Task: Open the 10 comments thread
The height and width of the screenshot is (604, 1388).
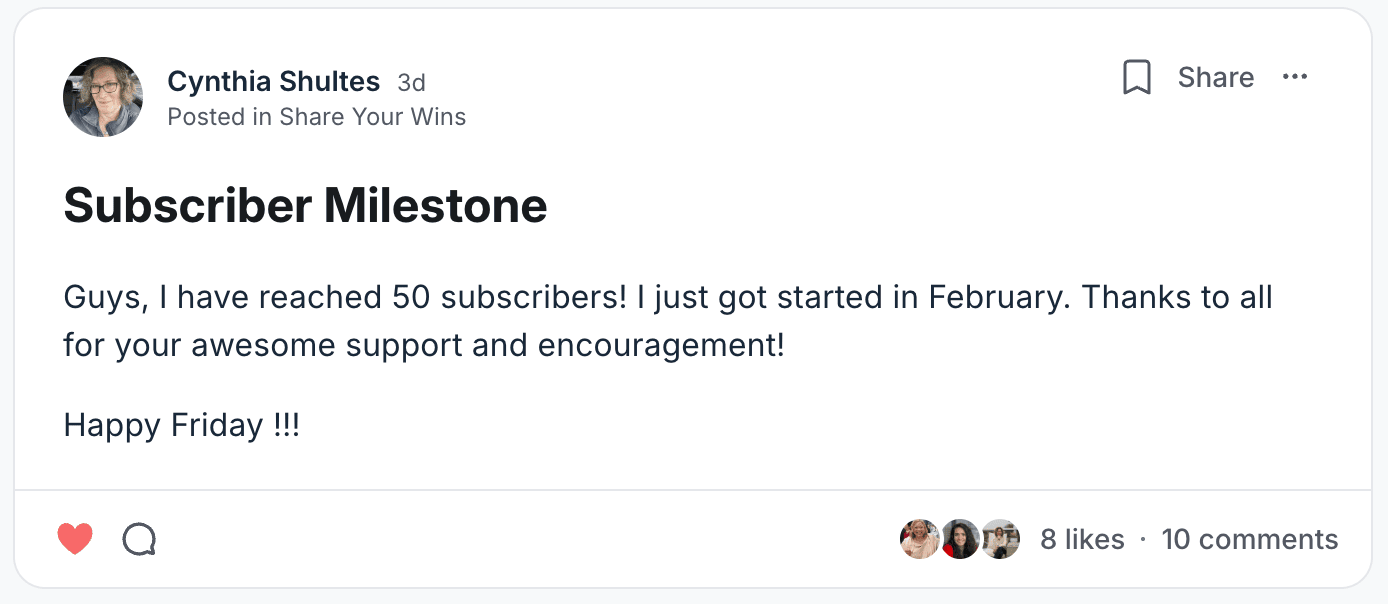Action: tap(1249, 540)
